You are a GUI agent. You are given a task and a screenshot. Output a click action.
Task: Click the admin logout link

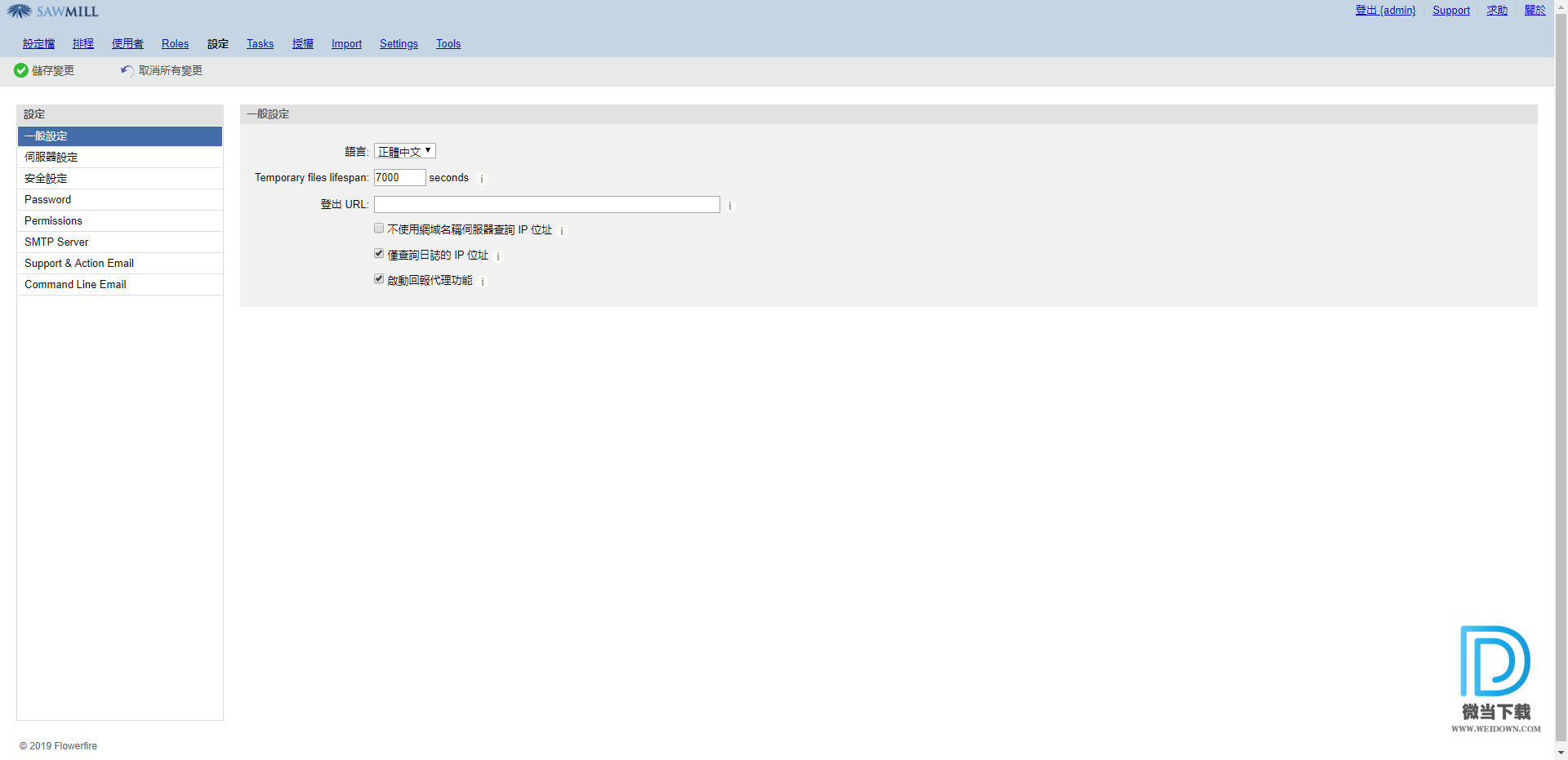[1385, 11]
